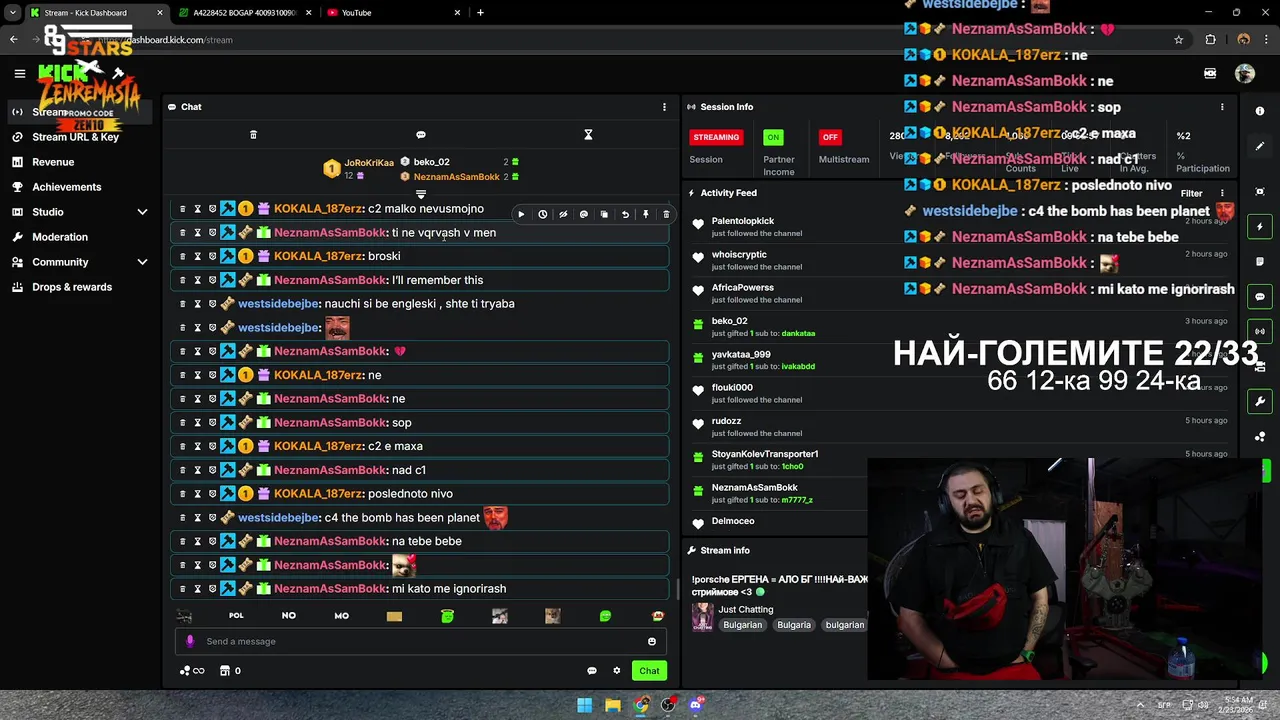The image size is (1280, 720).
Task: Toggle broadcast signal icon in right sidebar
Action: pos(1260,331)
